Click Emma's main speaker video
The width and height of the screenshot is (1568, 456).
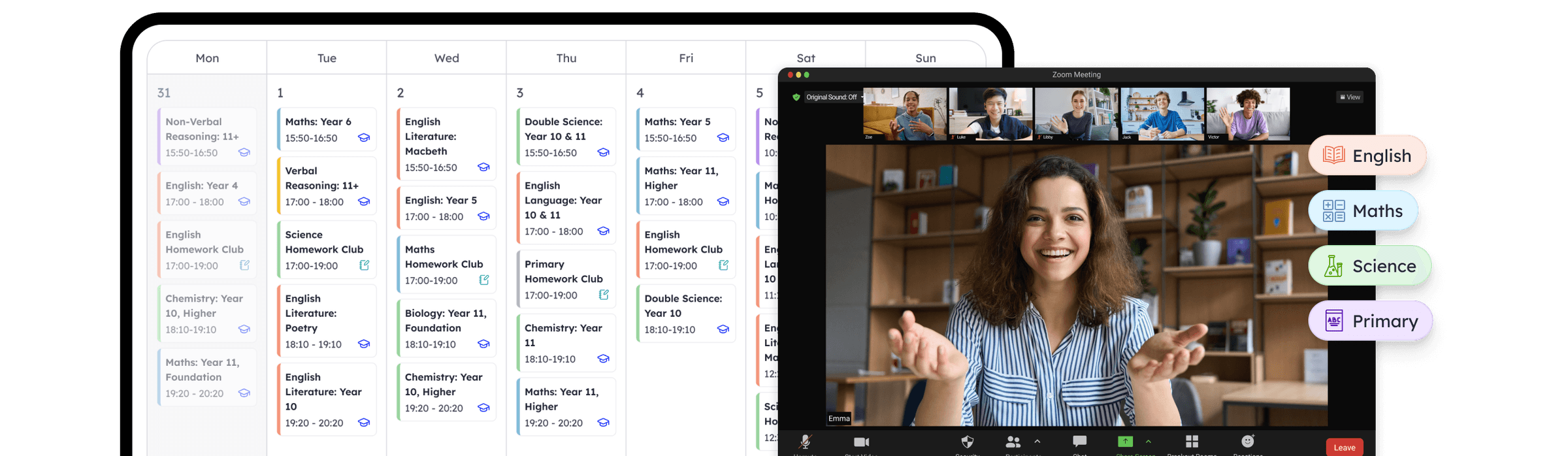point(1076,285)
